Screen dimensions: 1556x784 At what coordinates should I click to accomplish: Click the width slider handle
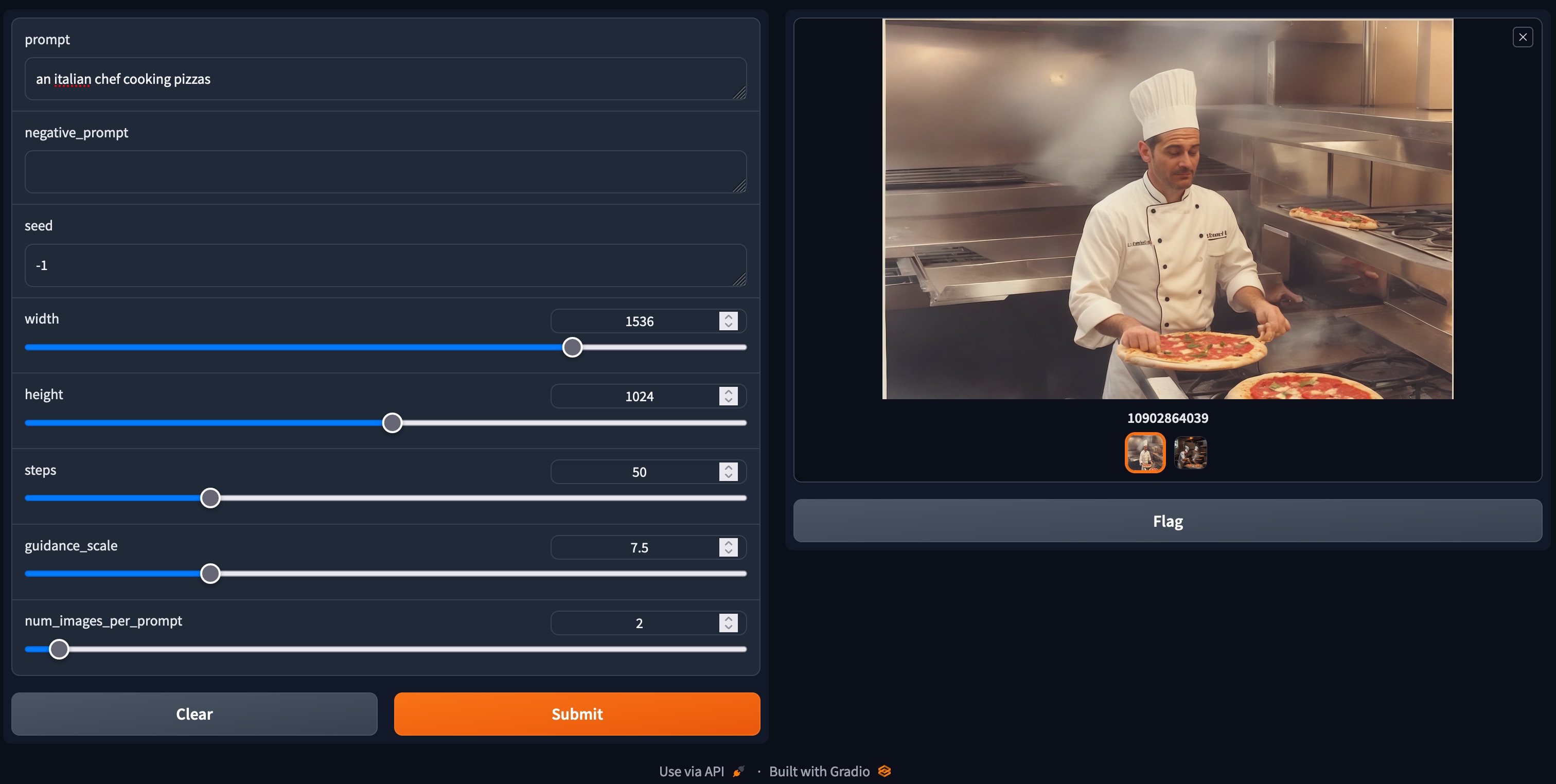572,347
